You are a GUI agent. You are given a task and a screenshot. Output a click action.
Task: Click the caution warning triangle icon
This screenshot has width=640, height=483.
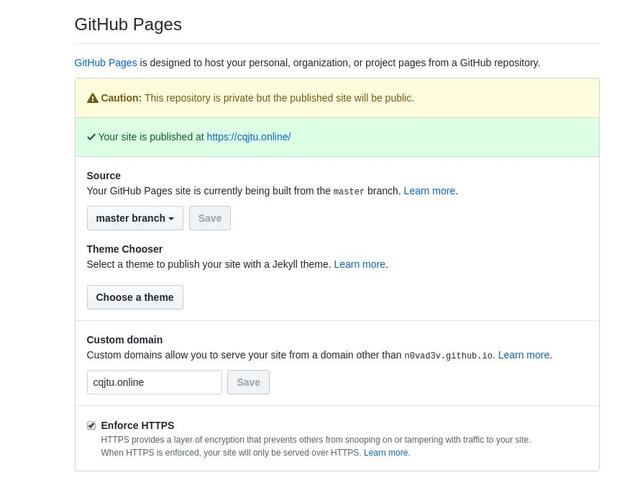(x=93, y=98)
